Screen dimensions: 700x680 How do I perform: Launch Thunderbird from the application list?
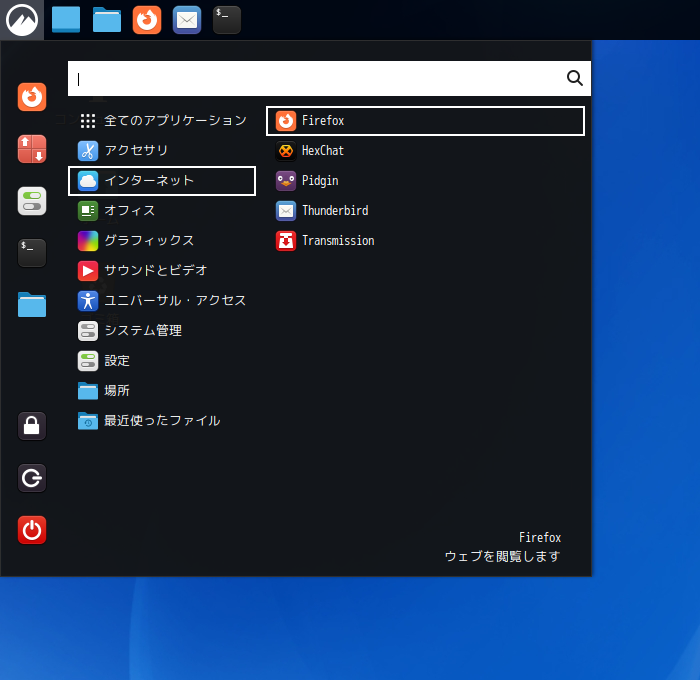(x=425, y=211)
